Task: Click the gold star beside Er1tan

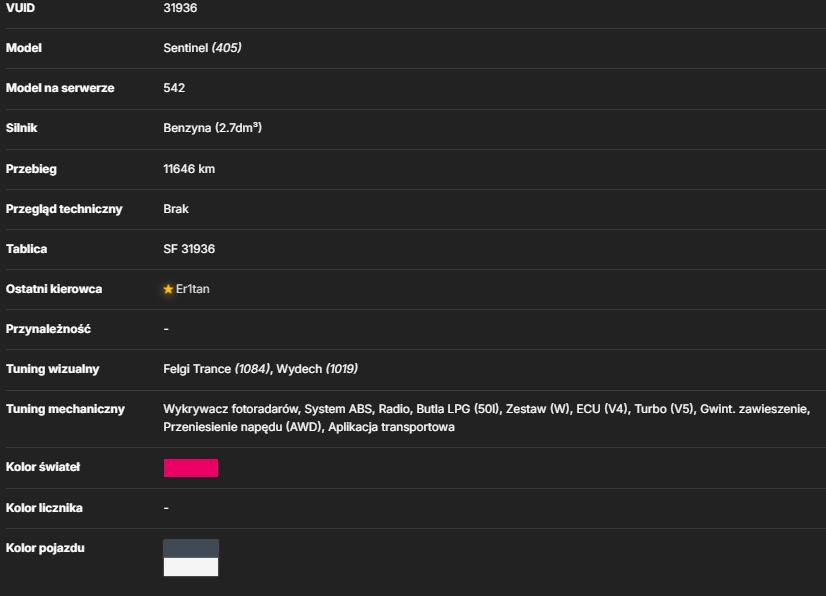Action: (x=168, y=289)
